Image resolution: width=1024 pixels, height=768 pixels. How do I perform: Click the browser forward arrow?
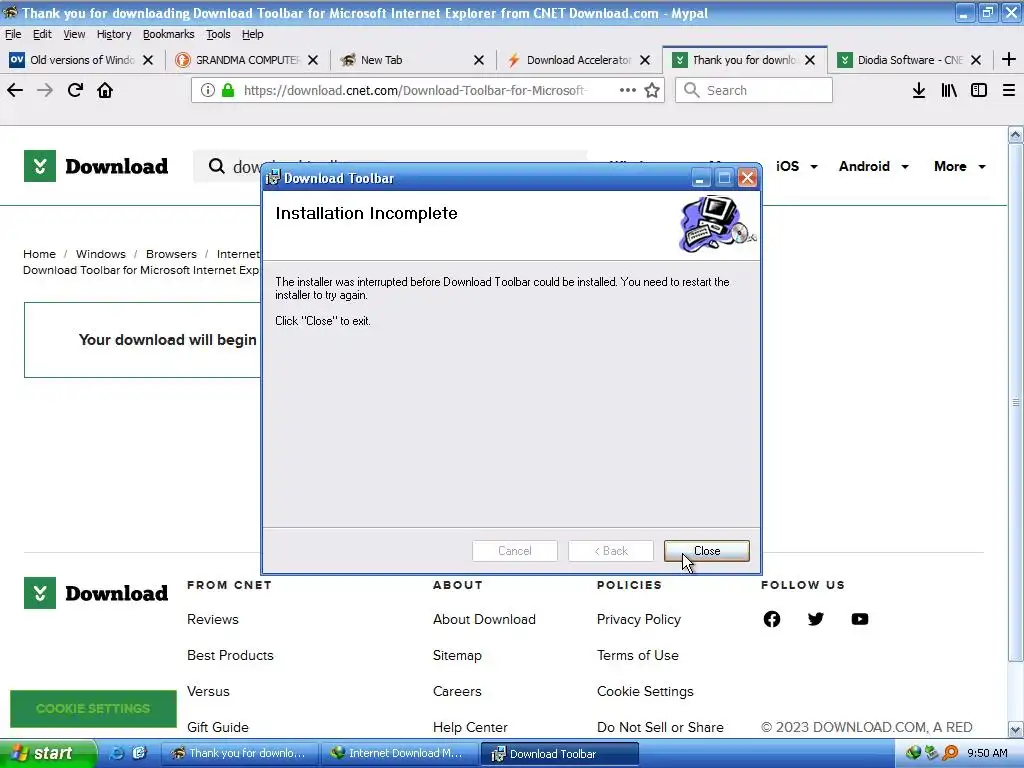tap(45, 90)
